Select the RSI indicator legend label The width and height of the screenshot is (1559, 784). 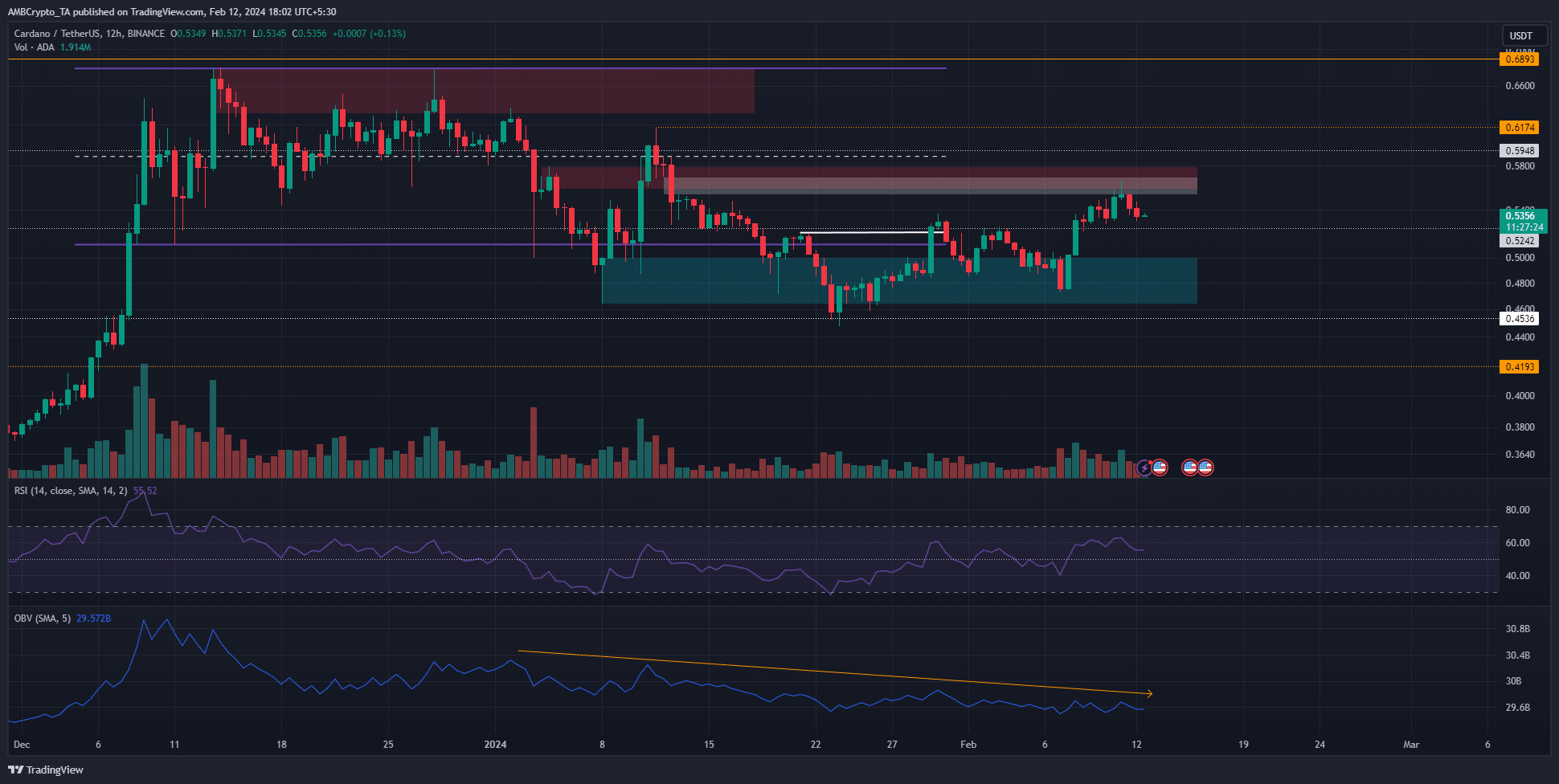[70, 491]
